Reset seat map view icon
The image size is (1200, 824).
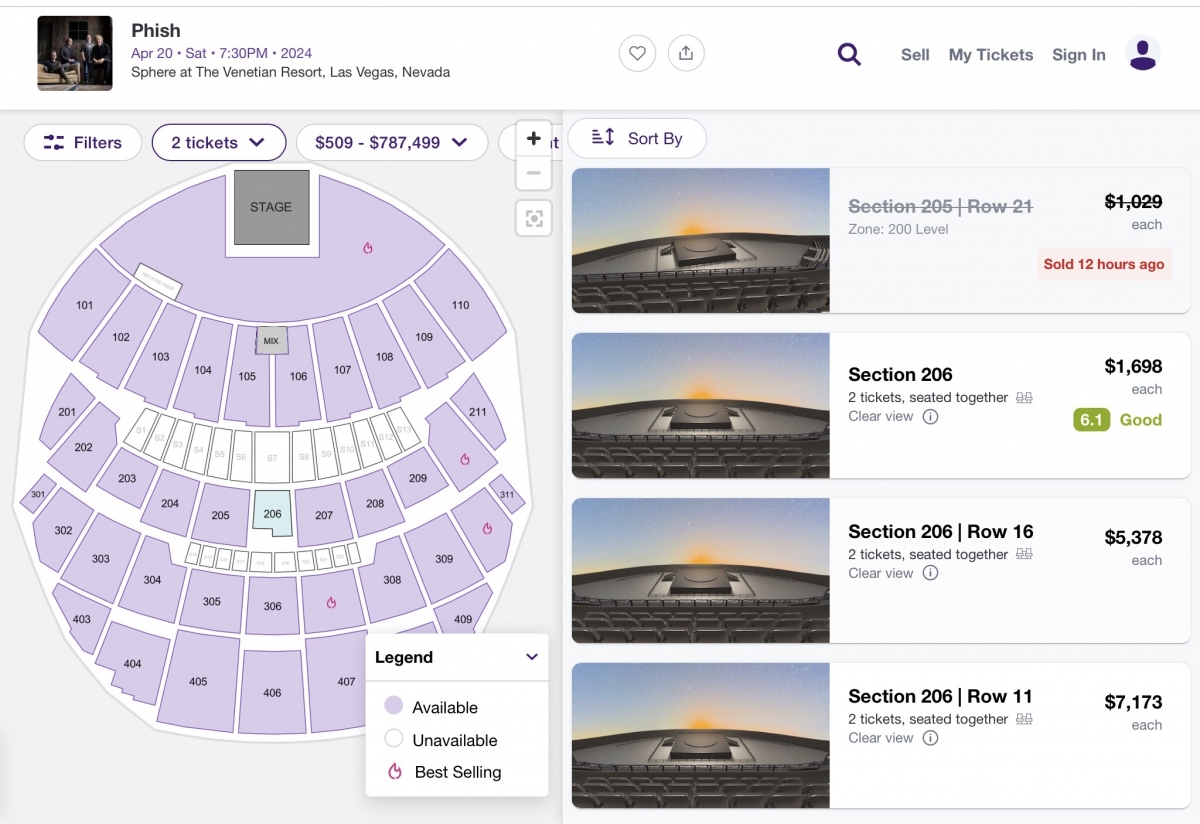tap(534, 219)
